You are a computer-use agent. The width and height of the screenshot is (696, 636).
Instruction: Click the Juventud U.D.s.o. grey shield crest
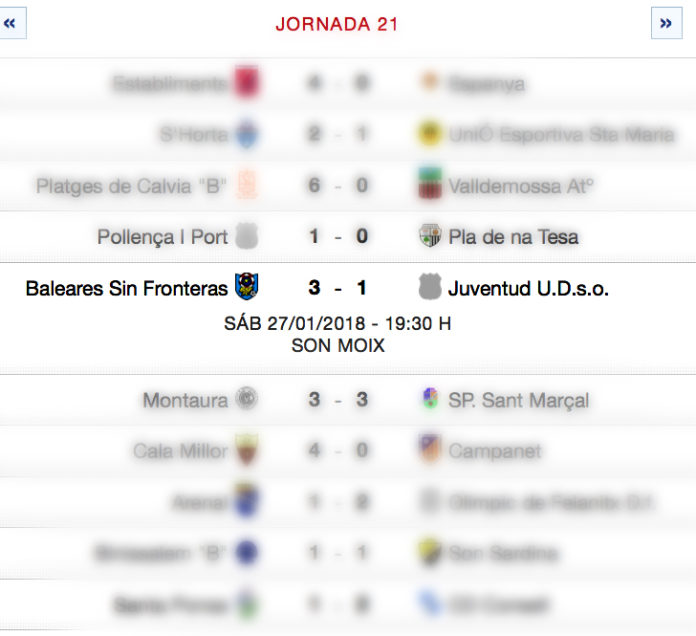(430, 286)
